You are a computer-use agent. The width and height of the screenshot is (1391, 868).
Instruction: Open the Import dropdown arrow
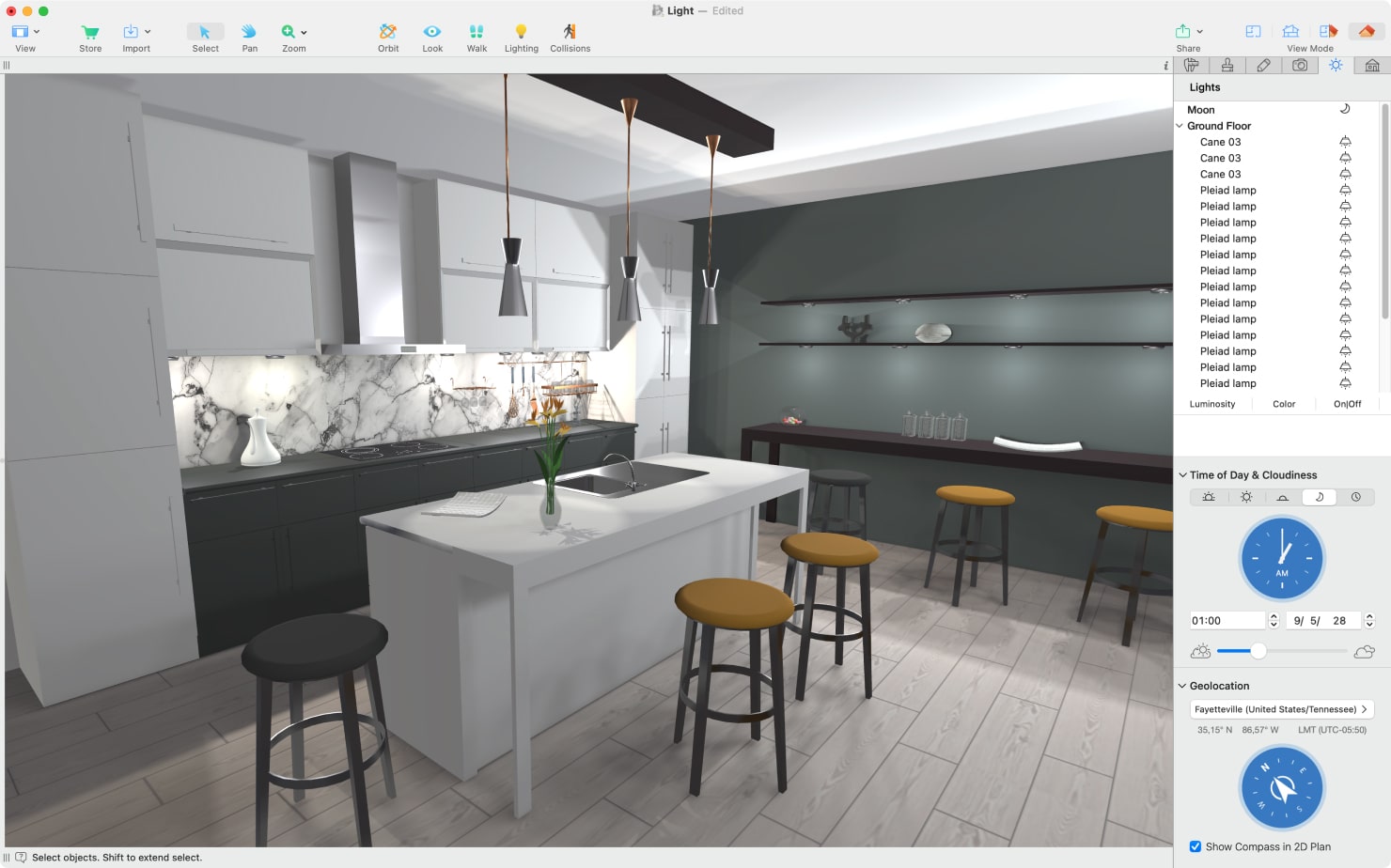148,32
